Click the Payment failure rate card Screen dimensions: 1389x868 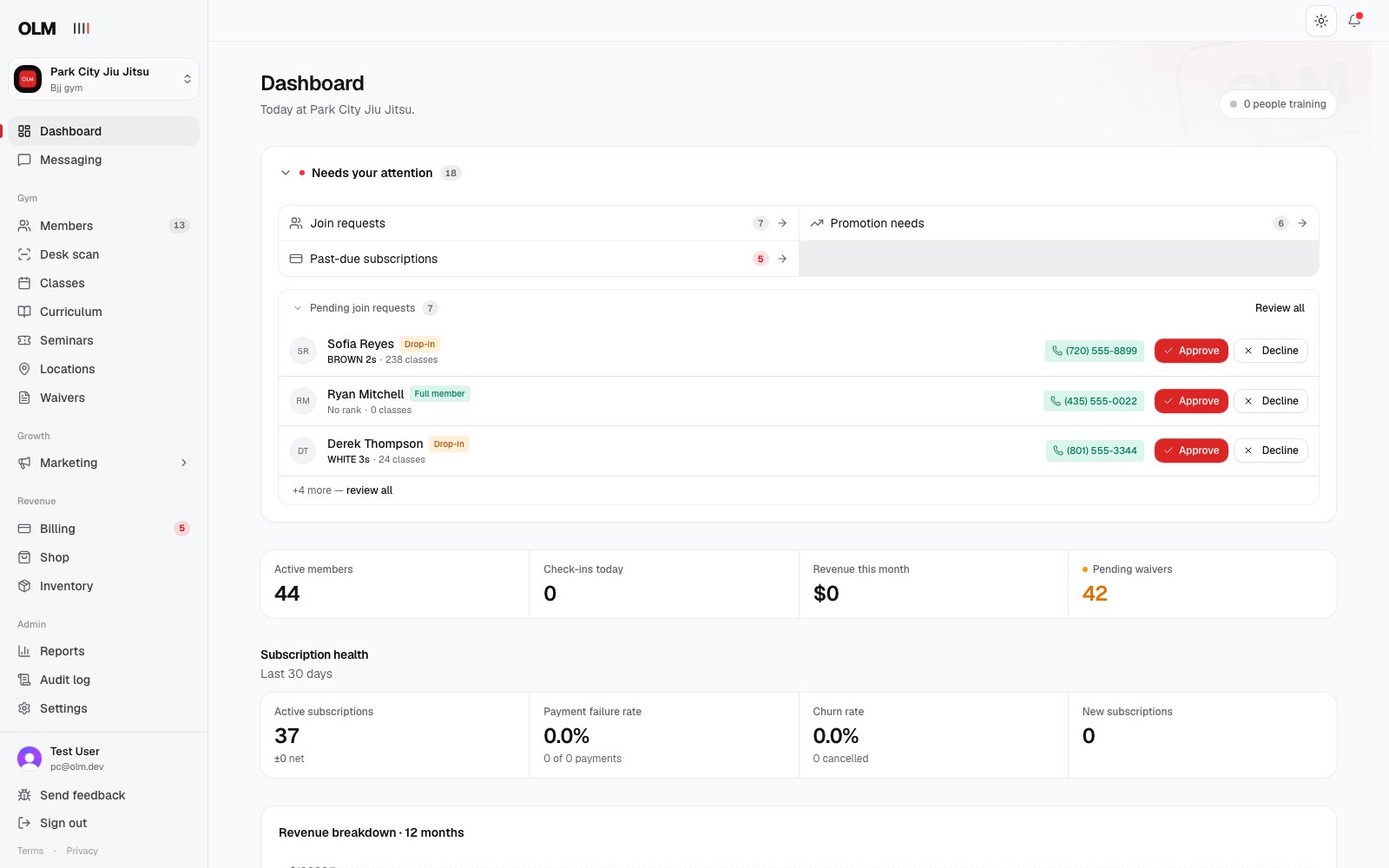coord(664,735)
